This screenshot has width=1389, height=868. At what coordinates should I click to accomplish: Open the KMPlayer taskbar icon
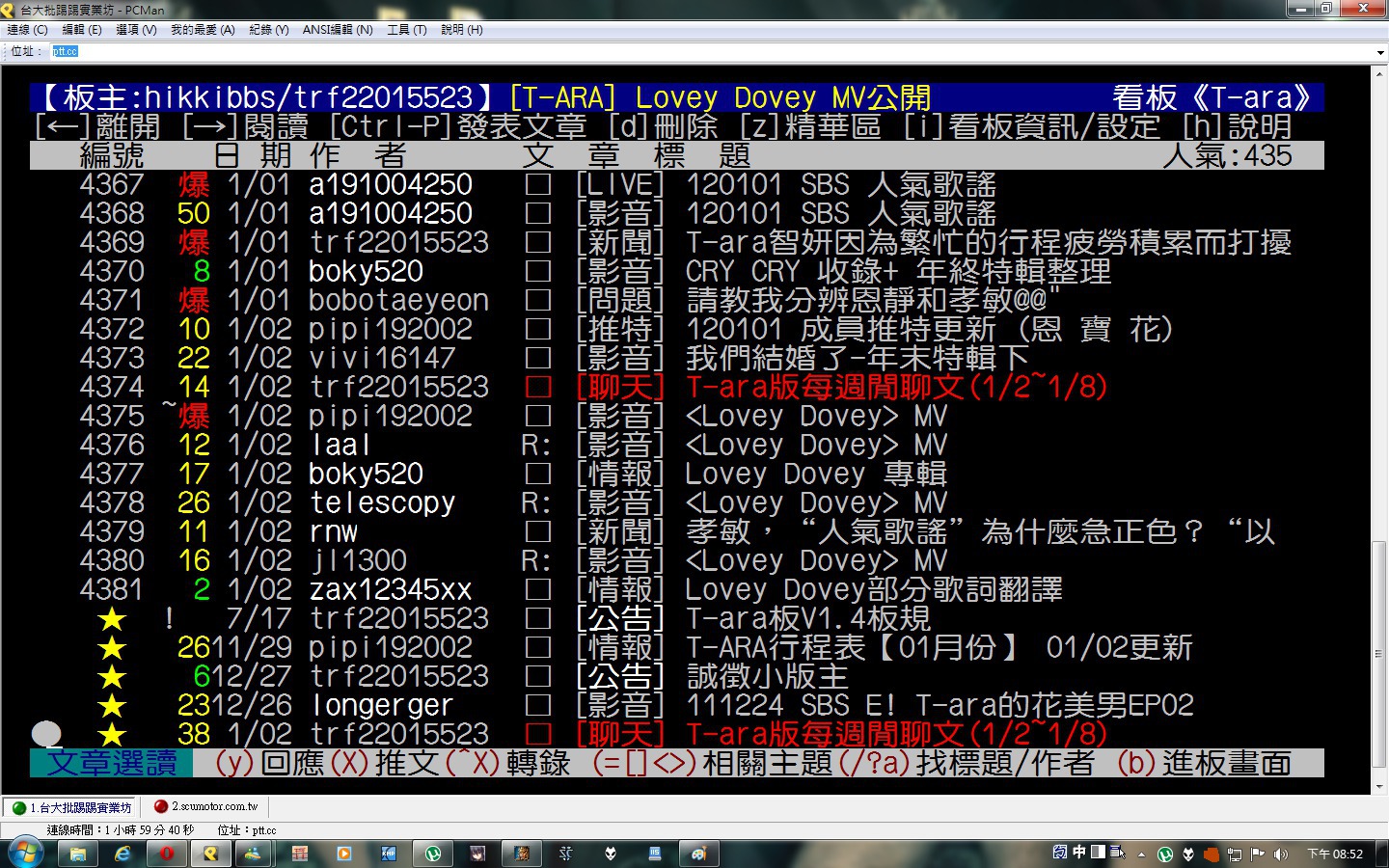pos(389,854)
